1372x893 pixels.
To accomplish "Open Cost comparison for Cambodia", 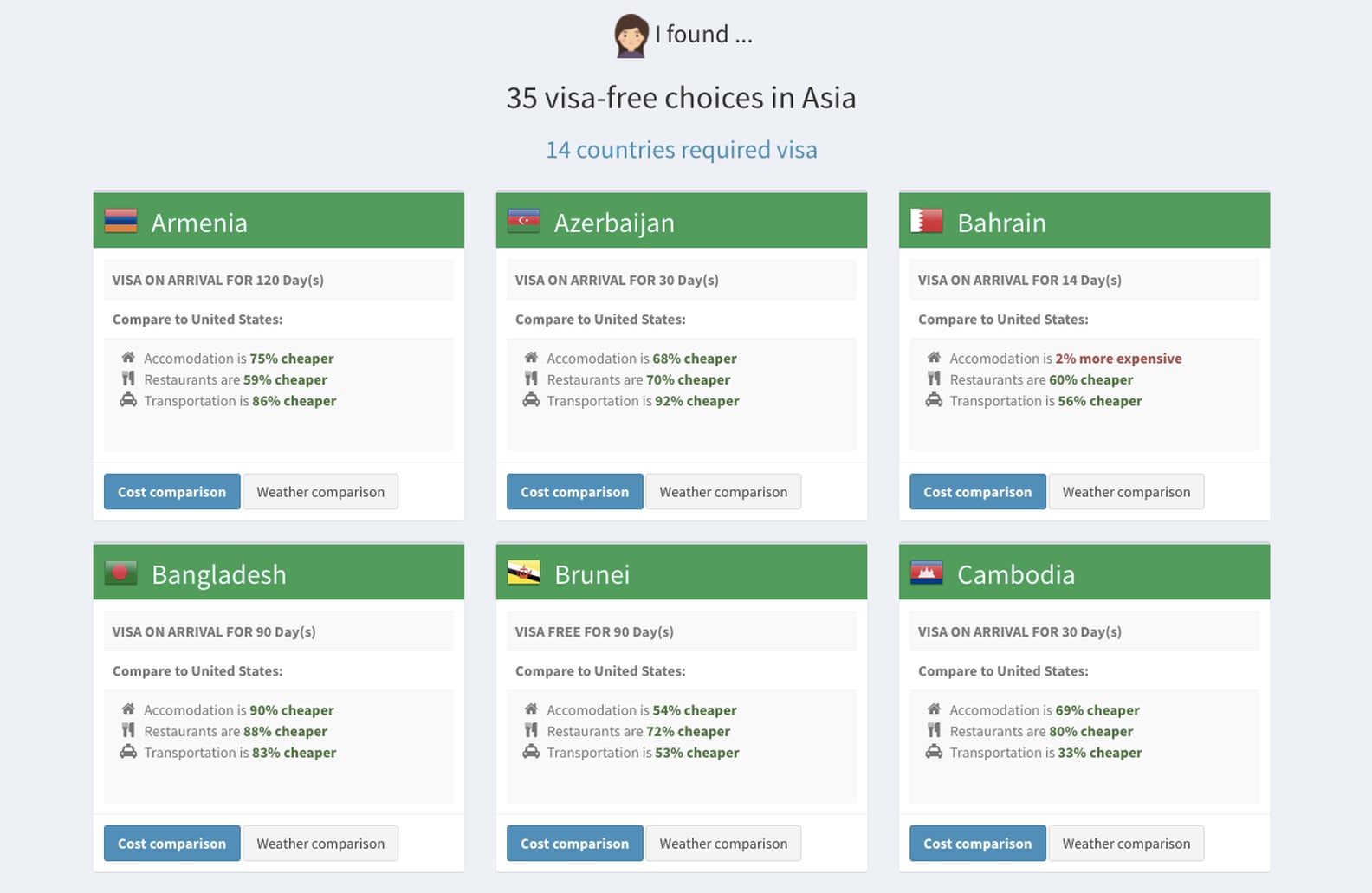I will point(977,844).
